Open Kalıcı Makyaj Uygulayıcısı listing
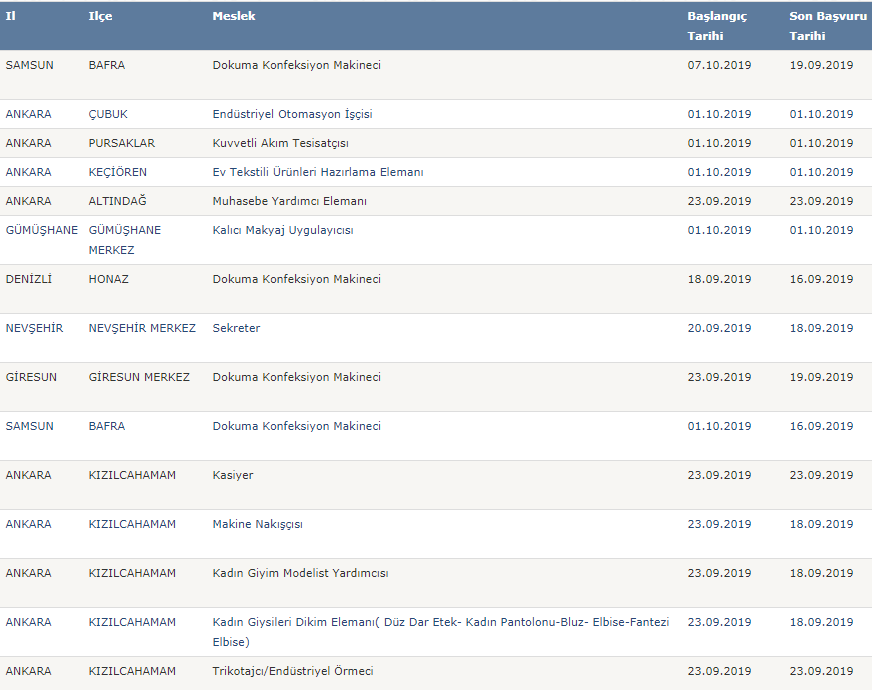 point(283,230)
